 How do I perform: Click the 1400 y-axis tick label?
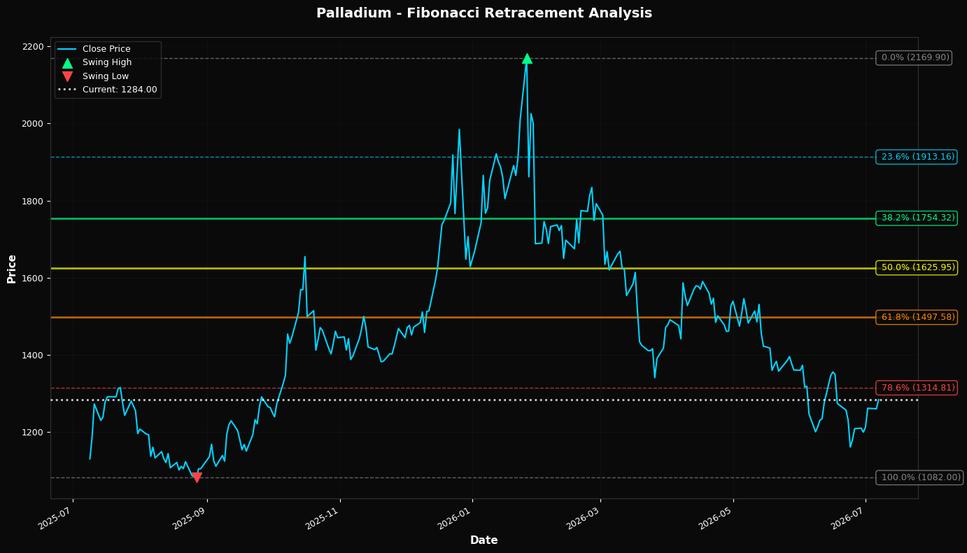[33, 356]
